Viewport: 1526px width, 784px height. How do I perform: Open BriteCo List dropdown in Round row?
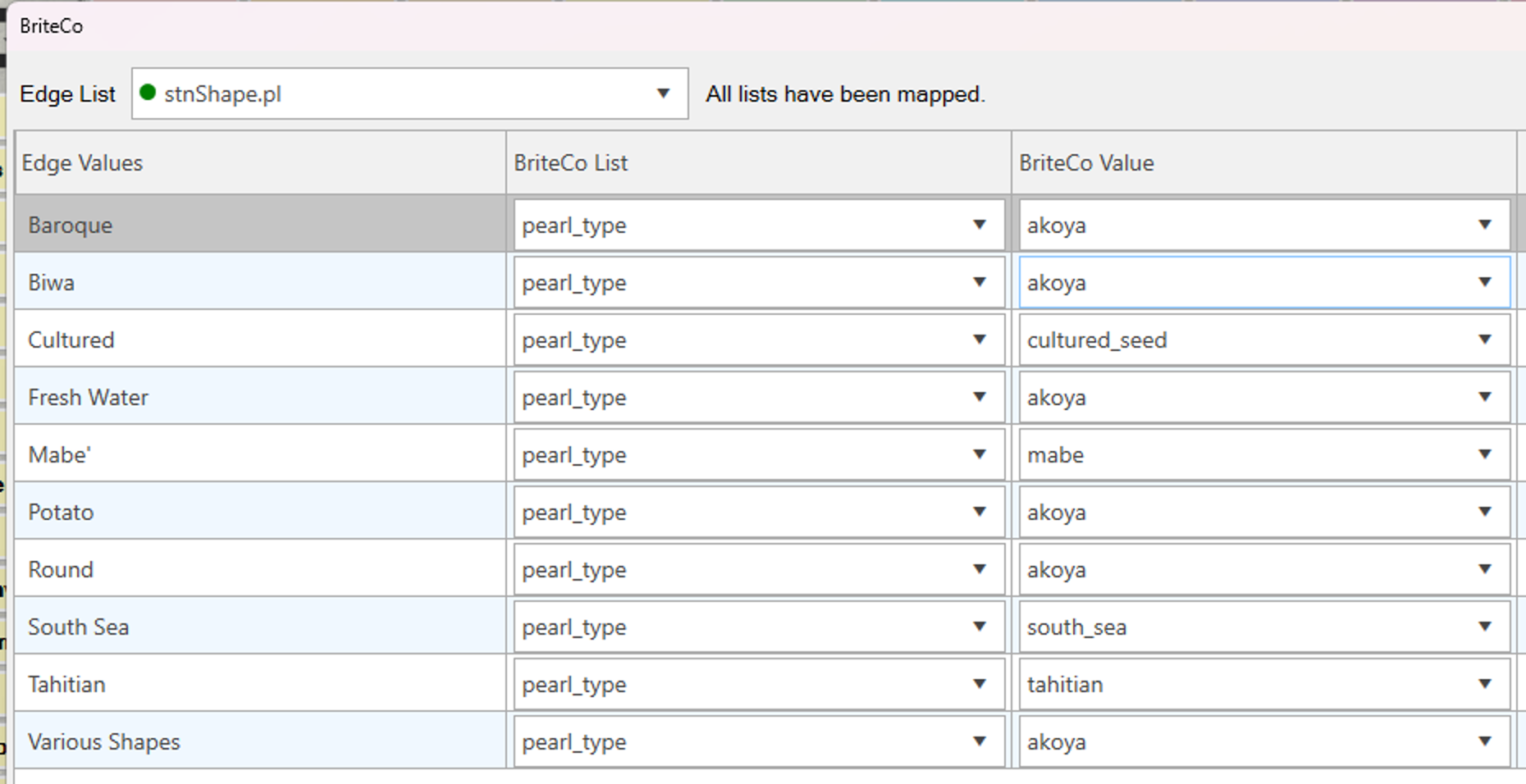pos(979,569)
